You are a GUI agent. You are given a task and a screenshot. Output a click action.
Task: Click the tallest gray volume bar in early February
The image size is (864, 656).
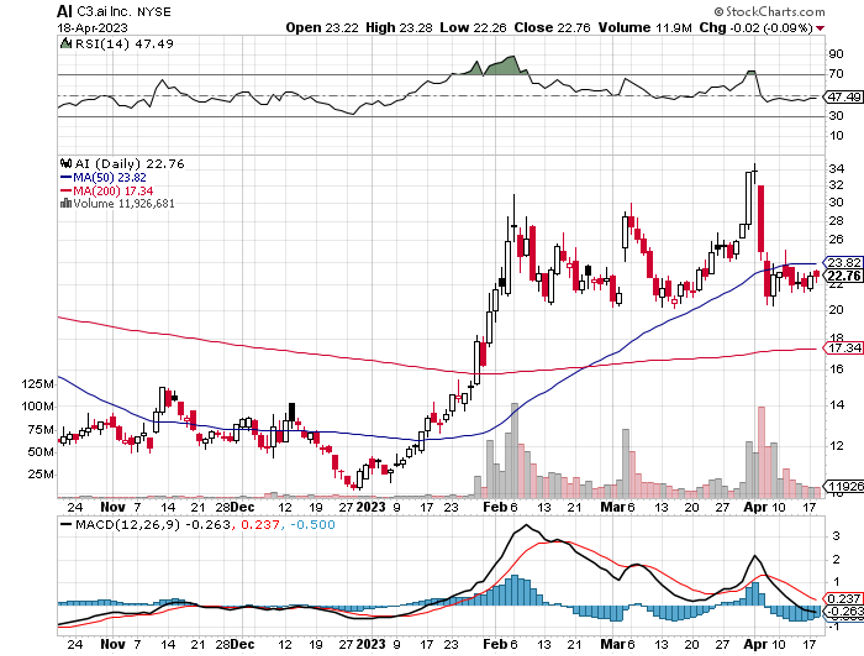click(515, 449)
